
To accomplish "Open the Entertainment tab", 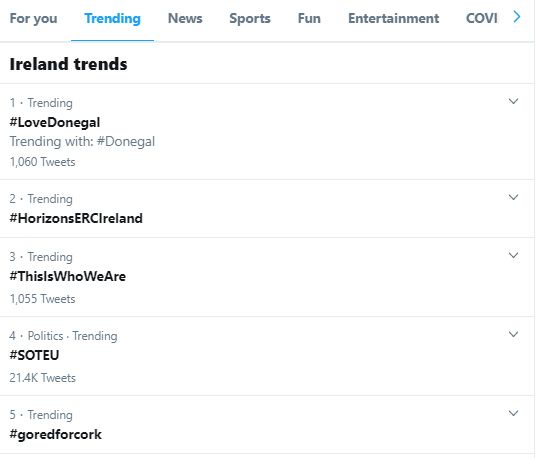I will [x=393, y=18].
